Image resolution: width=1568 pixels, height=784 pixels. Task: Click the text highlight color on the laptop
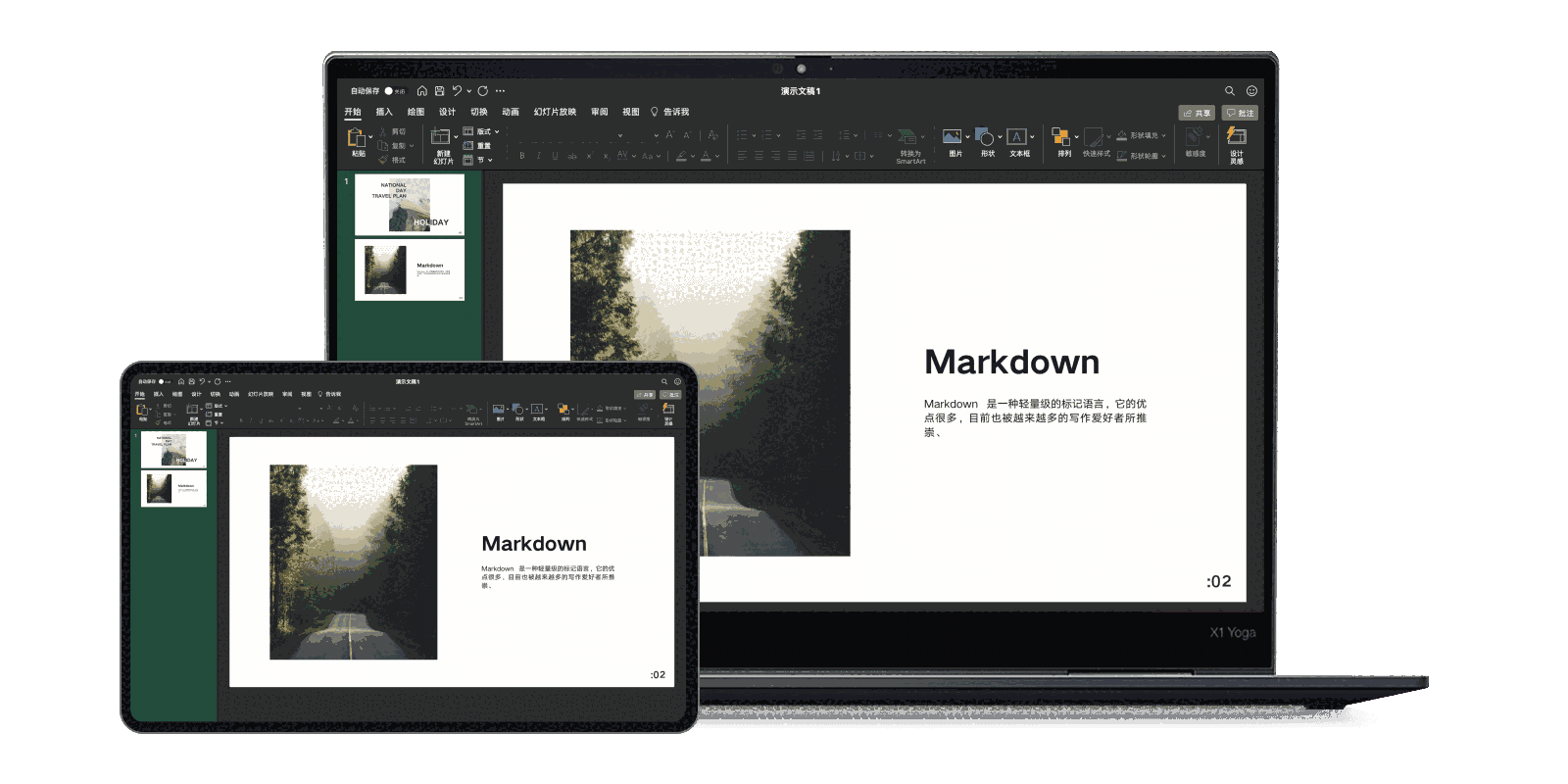pyautogui.click(x=682, y=156)
